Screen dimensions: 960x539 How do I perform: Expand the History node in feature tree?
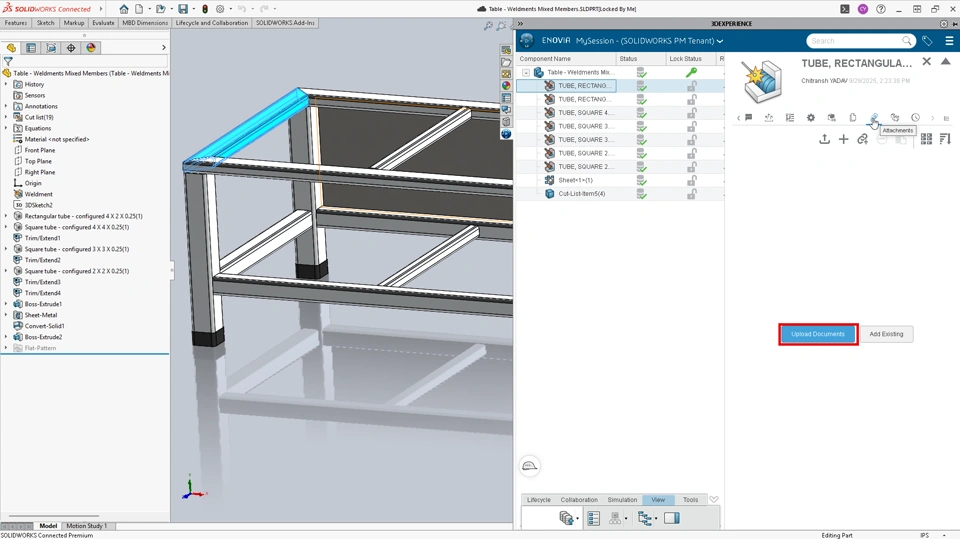6,84
